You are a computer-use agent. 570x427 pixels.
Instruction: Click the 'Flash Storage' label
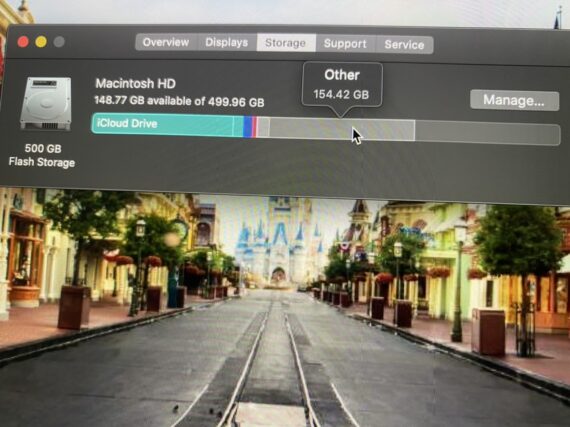pyautogui.click(x=42, y=162)
